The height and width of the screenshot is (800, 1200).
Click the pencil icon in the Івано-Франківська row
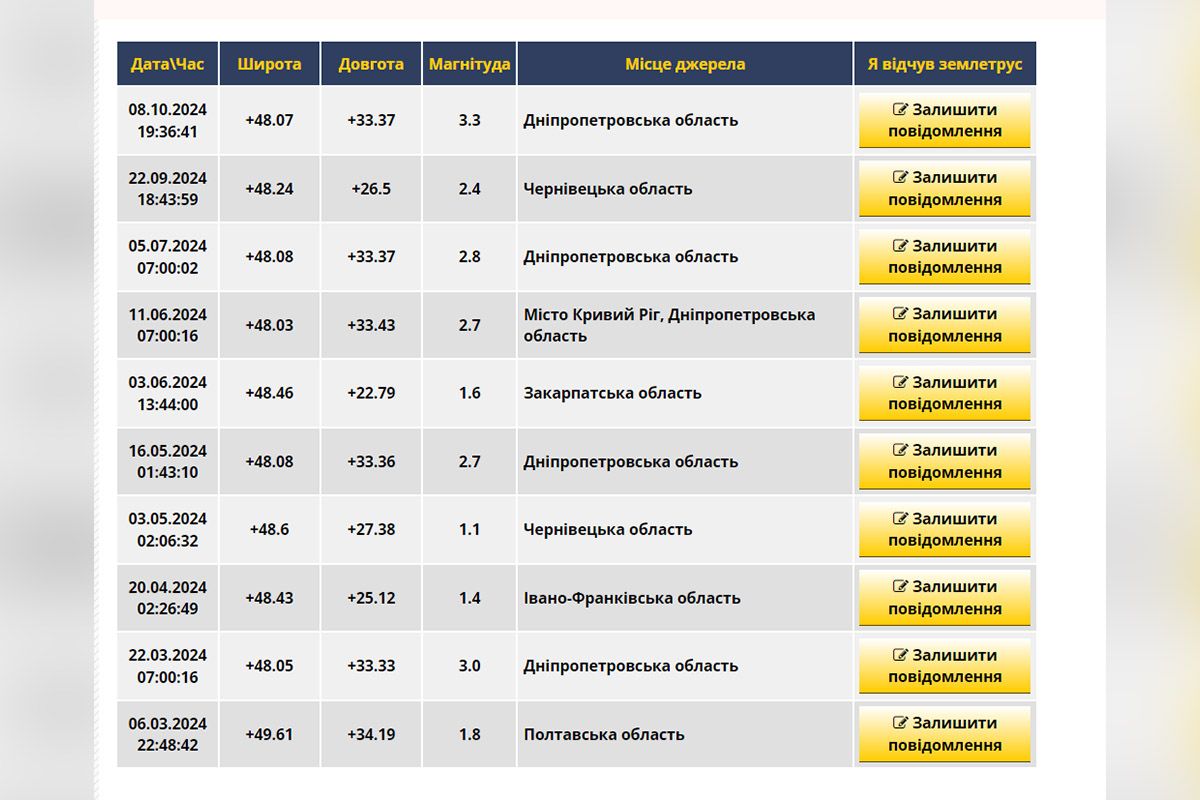pos(900,587)
